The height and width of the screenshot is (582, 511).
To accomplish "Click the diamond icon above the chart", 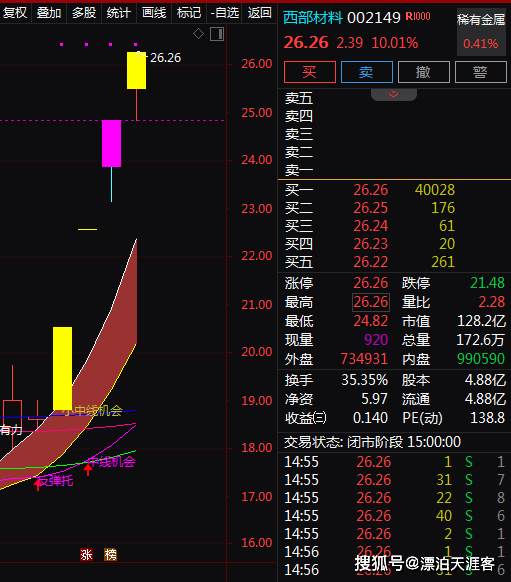I will (199, 34).
